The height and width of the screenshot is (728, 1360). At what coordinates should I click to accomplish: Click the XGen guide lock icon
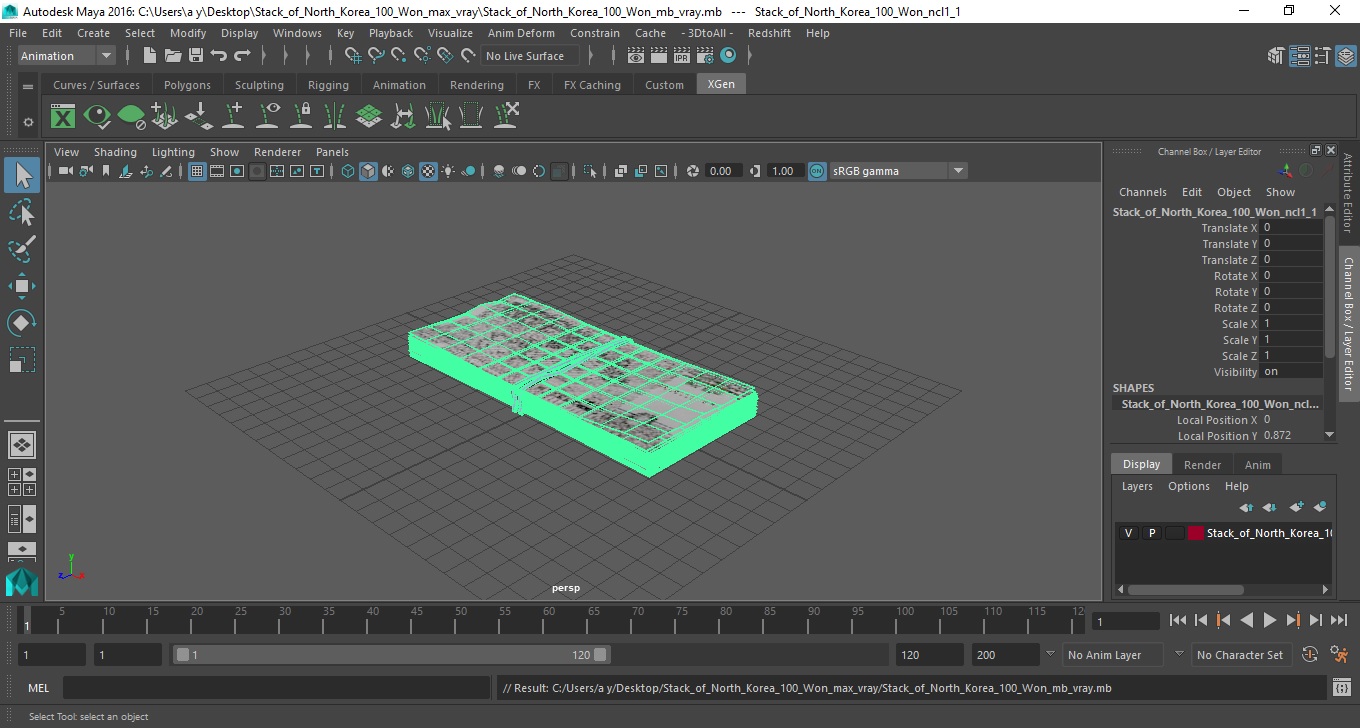(x=301, y=116)
